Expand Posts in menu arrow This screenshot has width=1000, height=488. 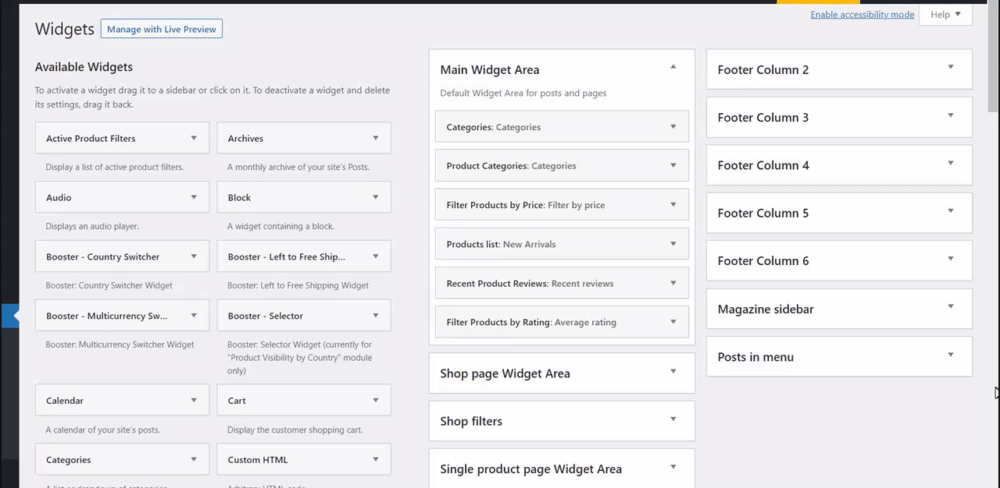950,356
